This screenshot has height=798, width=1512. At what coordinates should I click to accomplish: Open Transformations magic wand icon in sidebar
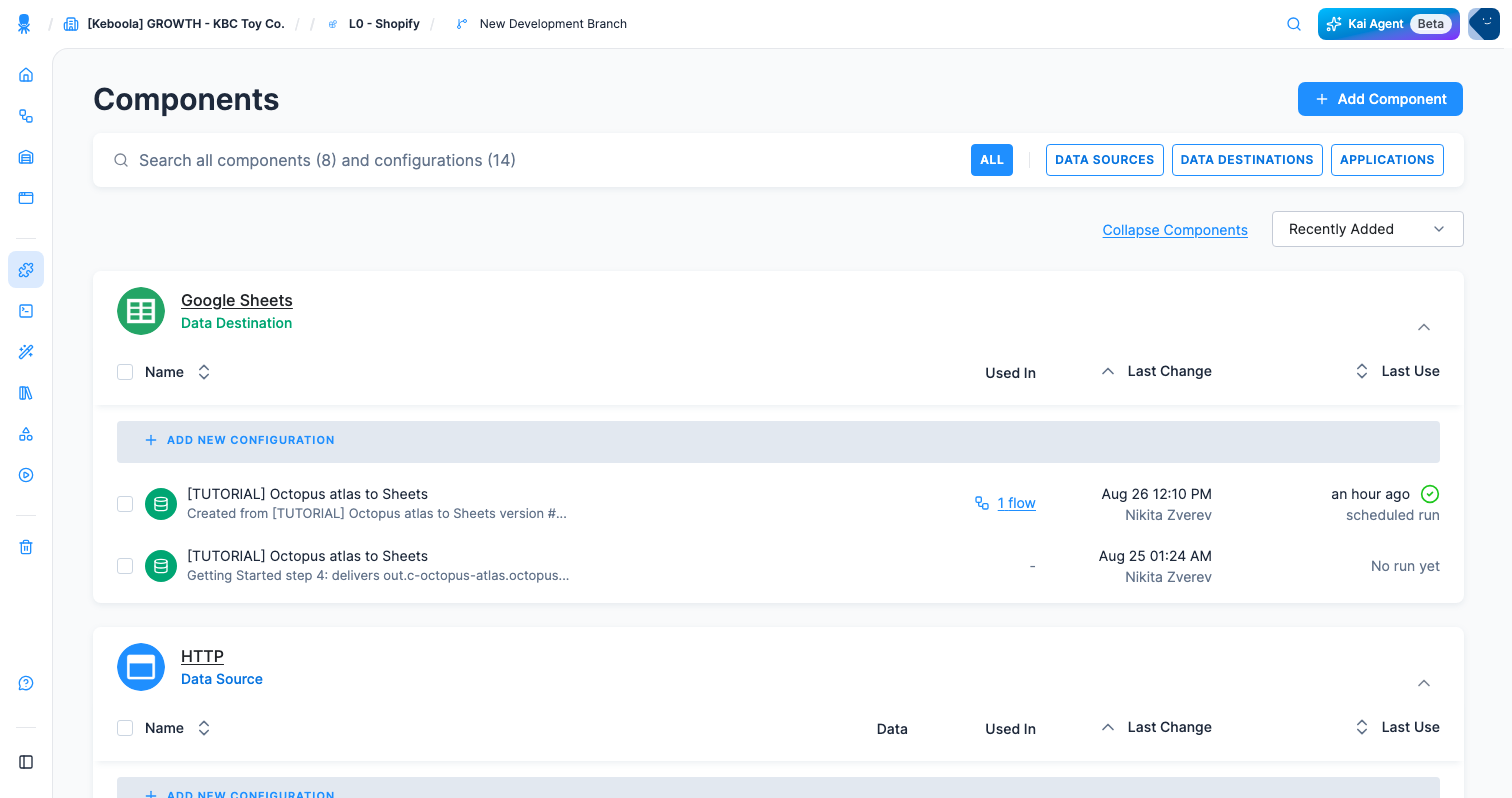pos(26,352)
